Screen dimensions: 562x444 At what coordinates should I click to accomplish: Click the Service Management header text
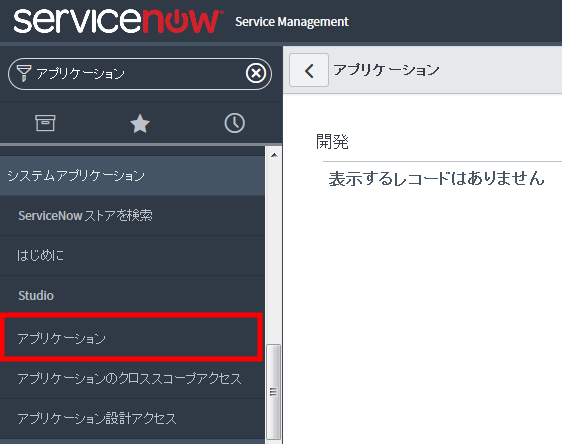coord(292,22)
